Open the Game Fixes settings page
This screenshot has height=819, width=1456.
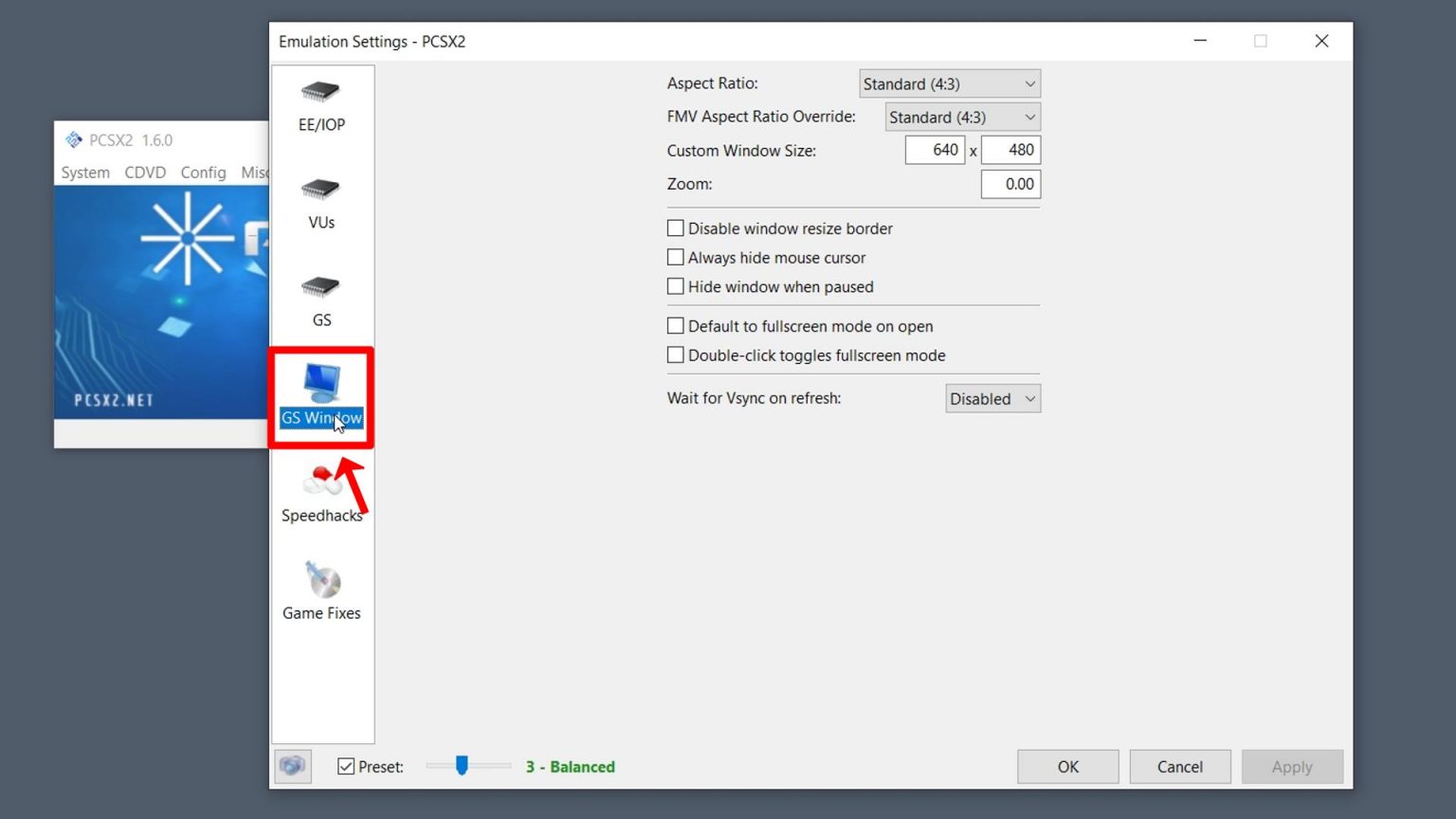tap(321, 591)
